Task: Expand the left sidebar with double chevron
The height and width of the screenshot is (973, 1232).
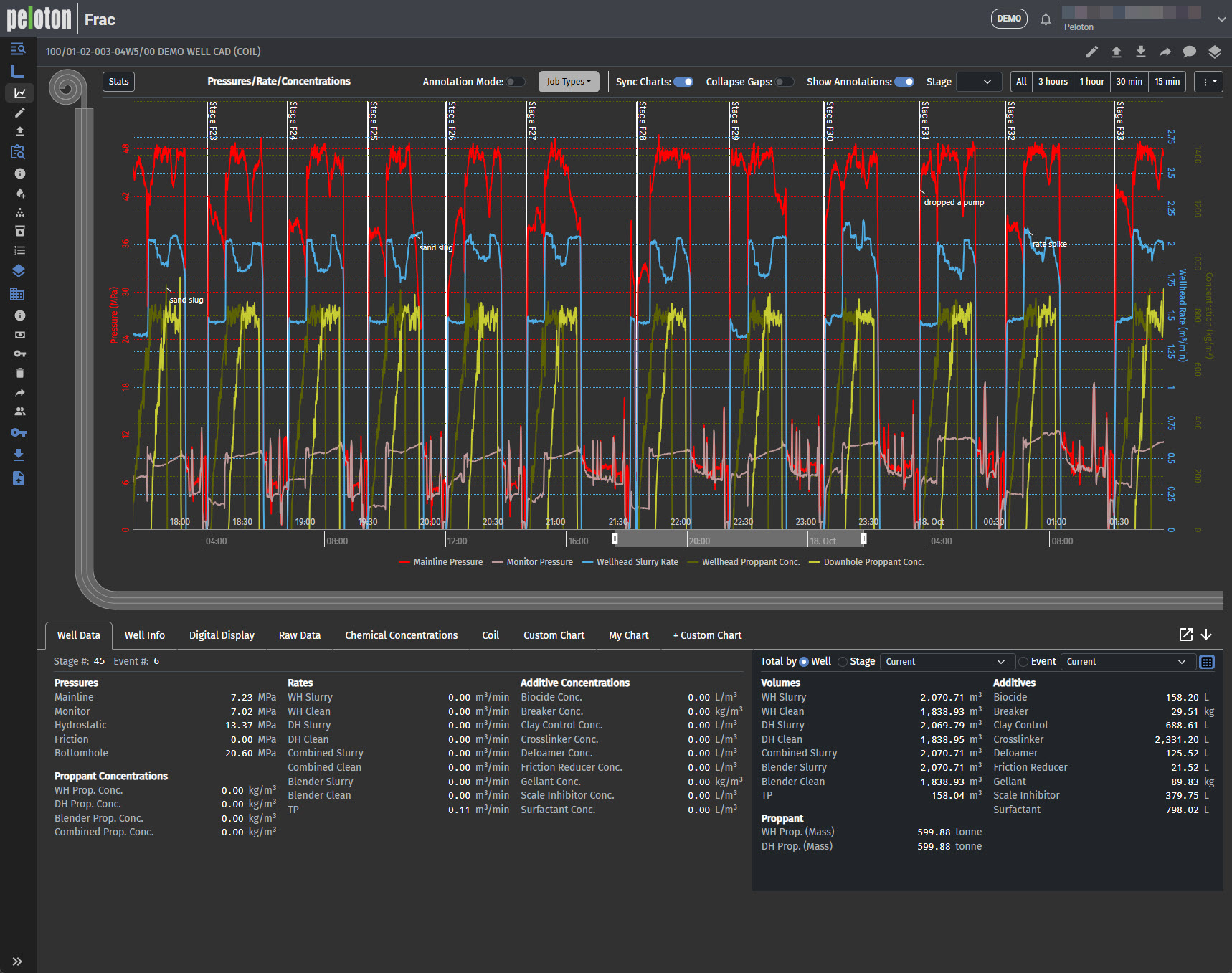Action: pyautogui.click(x=17, y=962)
